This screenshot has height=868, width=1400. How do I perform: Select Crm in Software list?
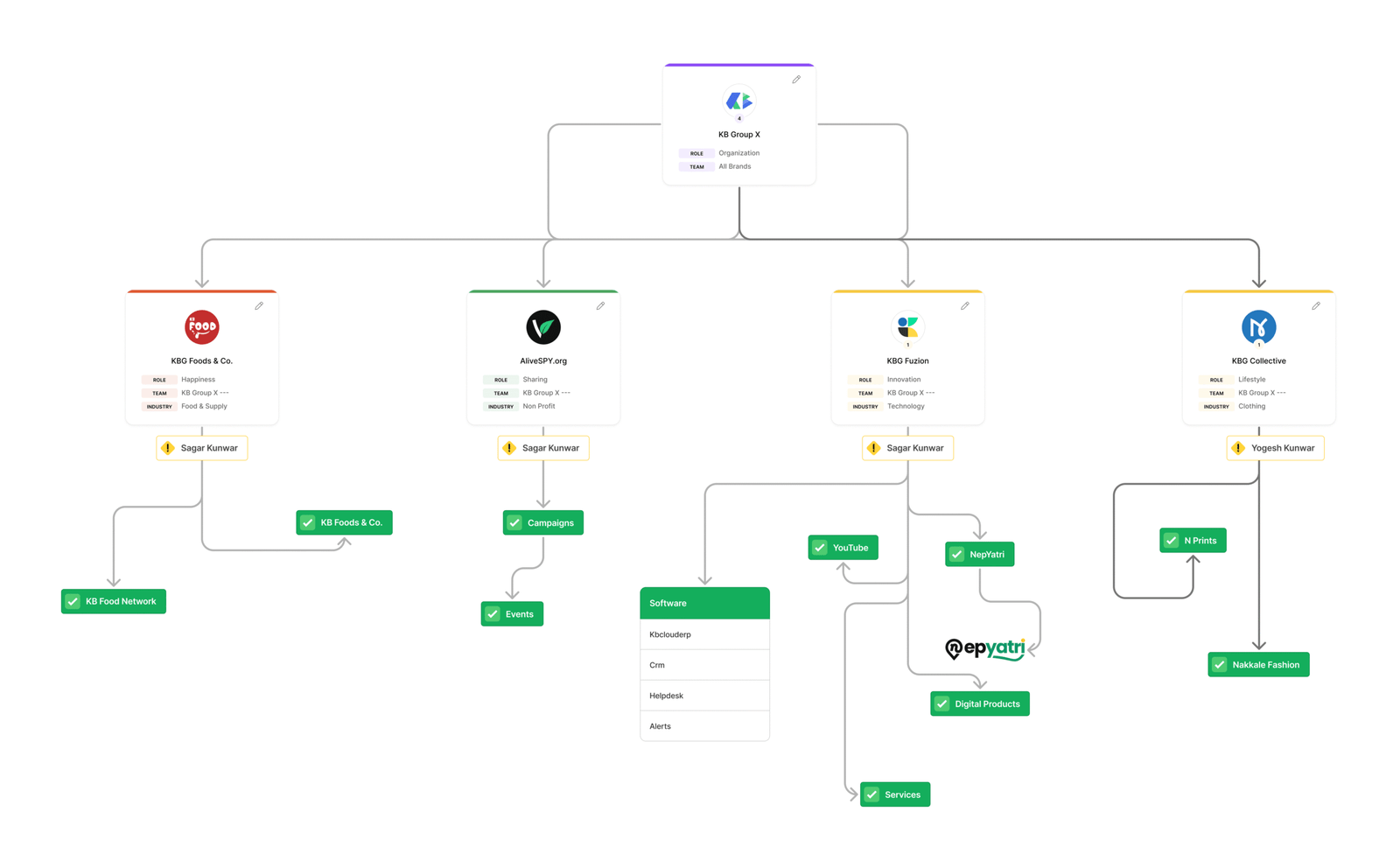coord(704,665)
